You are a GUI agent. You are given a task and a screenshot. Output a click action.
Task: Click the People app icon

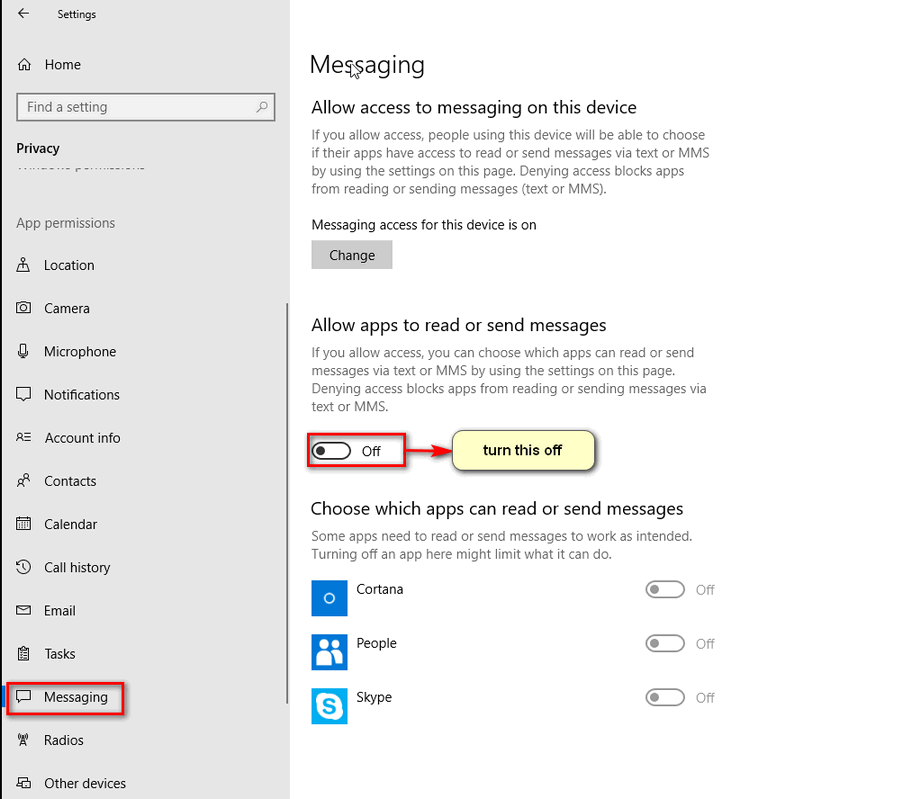(x=329, y=651)
